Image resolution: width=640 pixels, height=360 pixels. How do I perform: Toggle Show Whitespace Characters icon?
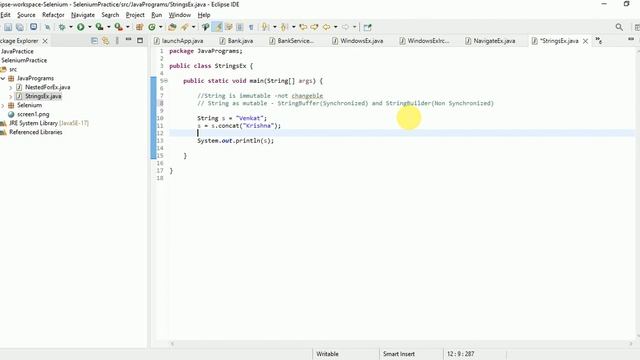251,27
